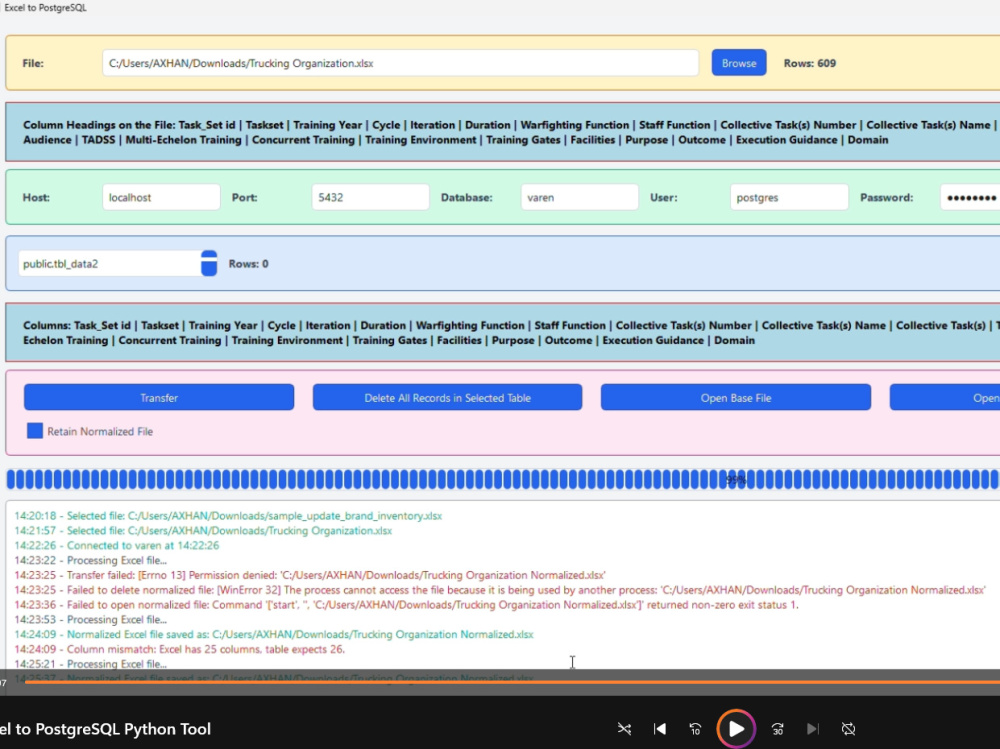Click the 14:21:57 Selected file Trucking Organization log line
The height and width of the screenshot is (749, 1000).
[x=203, y=530]
